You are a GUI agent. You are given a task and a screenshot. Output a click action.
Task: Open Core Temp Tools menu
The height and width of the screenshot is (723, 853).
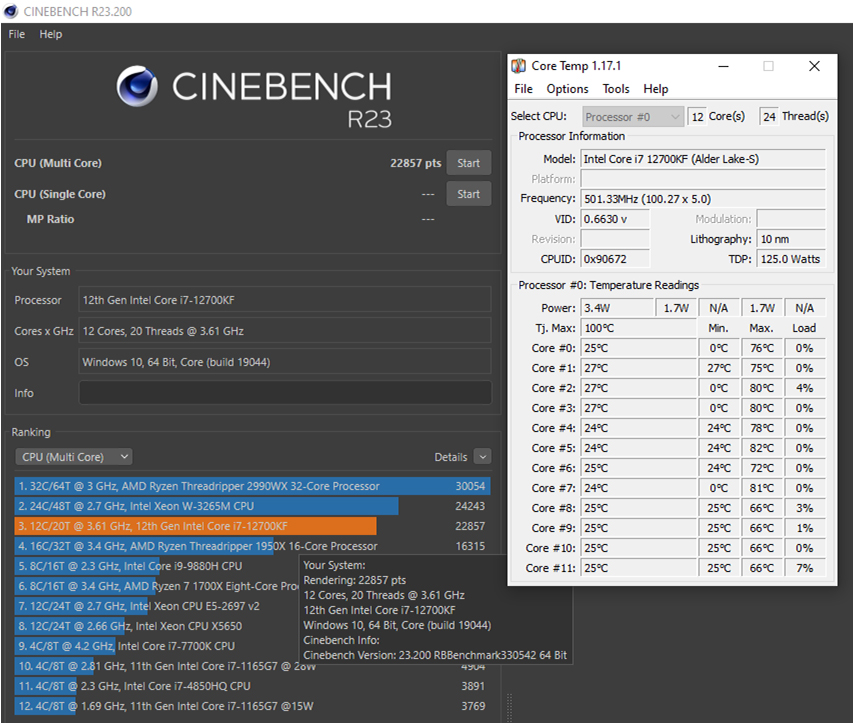click(x=616, y=89)
